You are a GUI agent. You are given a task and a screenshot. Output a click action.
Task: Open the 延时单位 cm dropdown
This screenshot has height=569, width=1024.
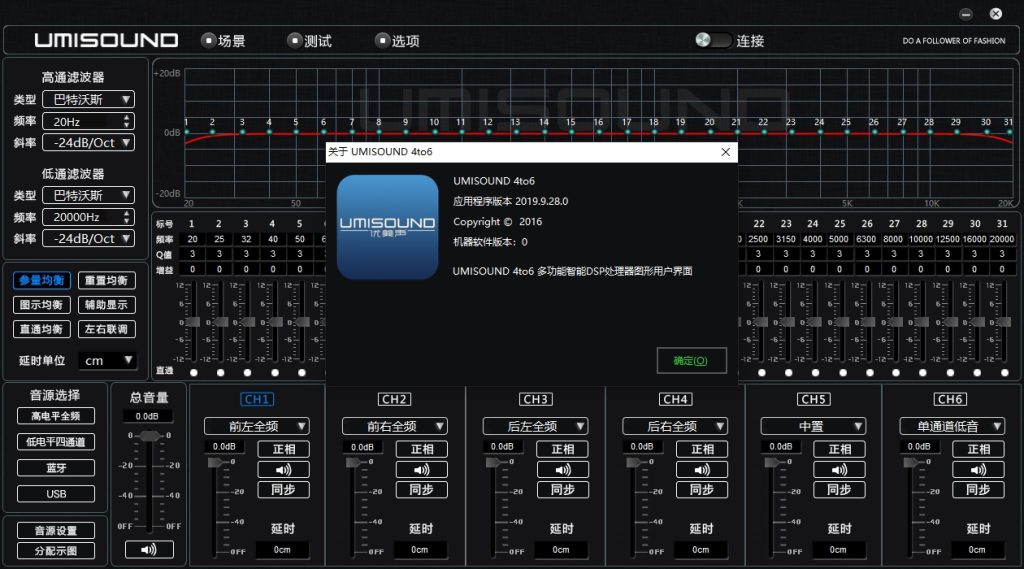click(x=108, y=361)
